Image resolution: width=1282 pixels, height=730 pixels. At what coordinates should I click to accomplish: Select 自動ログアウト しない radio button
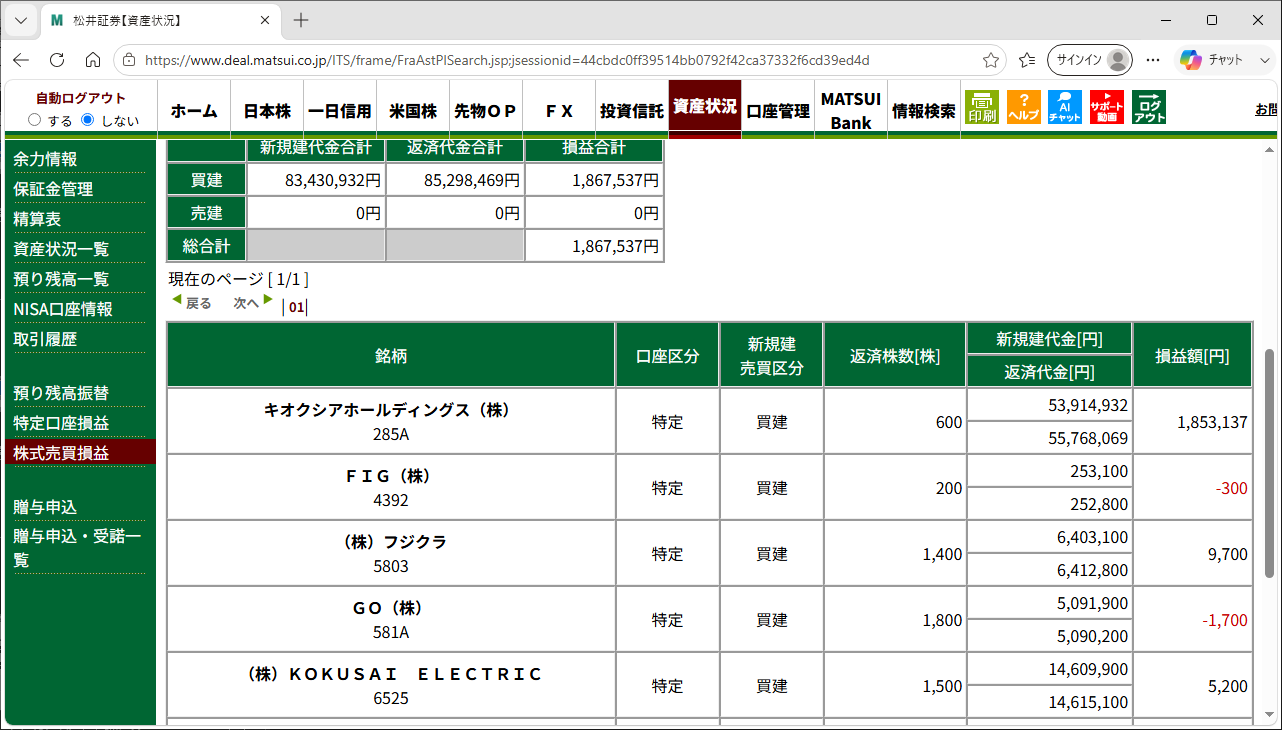pos(87,120)
